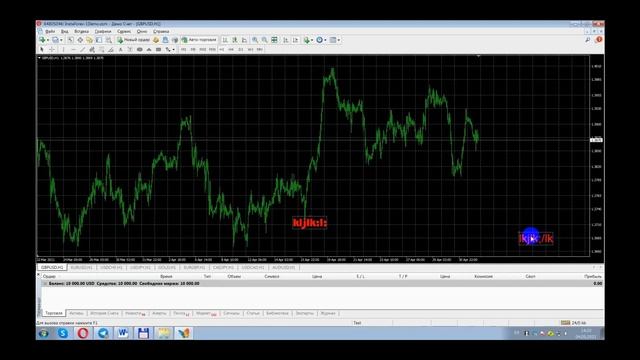Open Opera browser from the taskbar
The height and width of the screenshot is (360, 640).
tap(83, 333)
